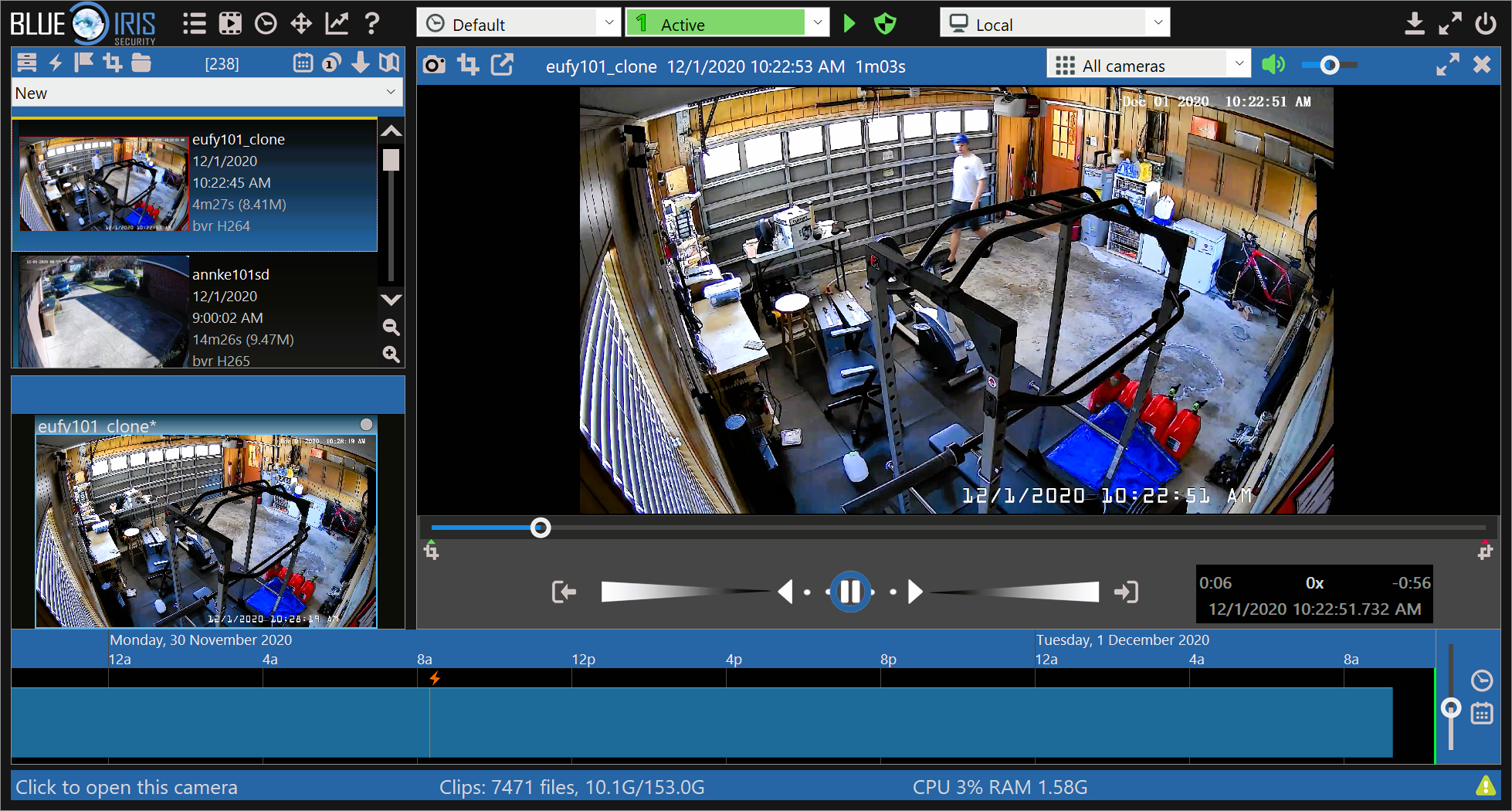Image resolution: width=1512 pixels, height=811 pixels.
Task: Mute the audio speaker icon
Action: [1273, 65]
